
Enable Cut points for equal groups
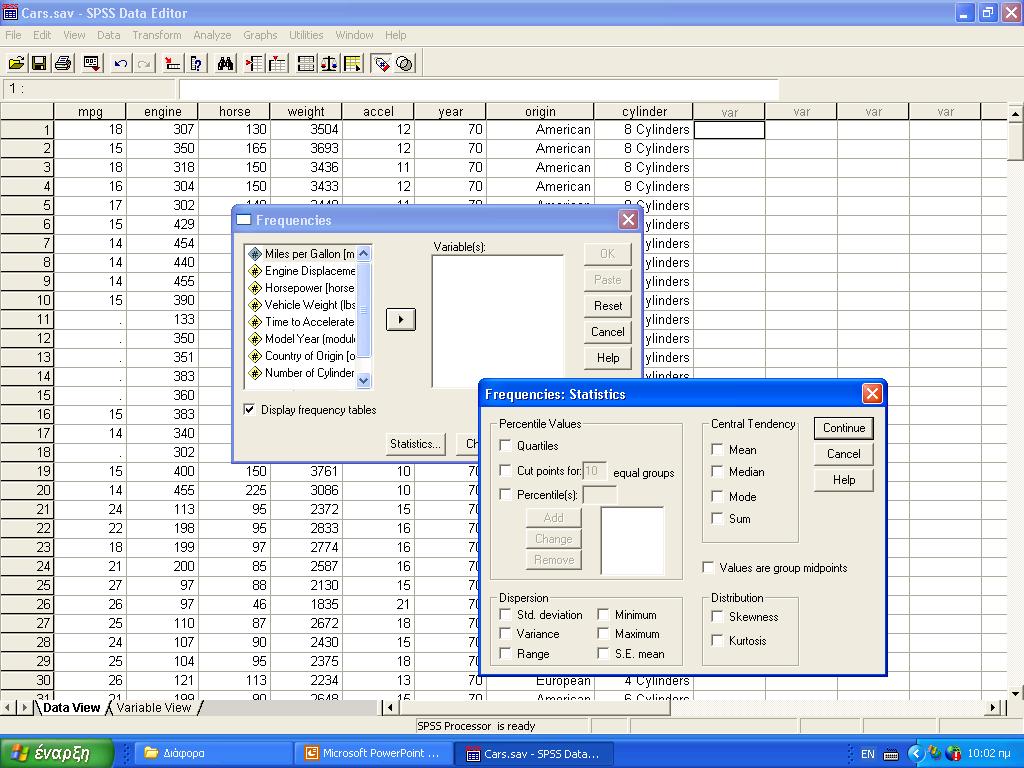point(505,470)
